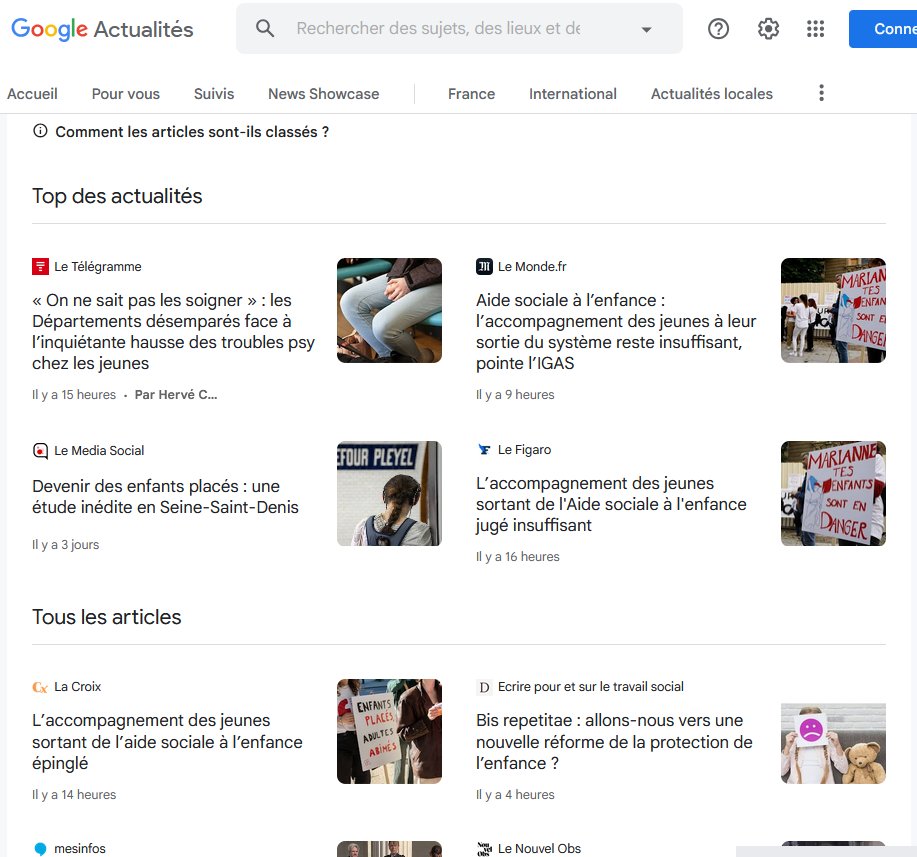Open the Google apps grid icon
917x857 pixels.
[x=815, y=29]
